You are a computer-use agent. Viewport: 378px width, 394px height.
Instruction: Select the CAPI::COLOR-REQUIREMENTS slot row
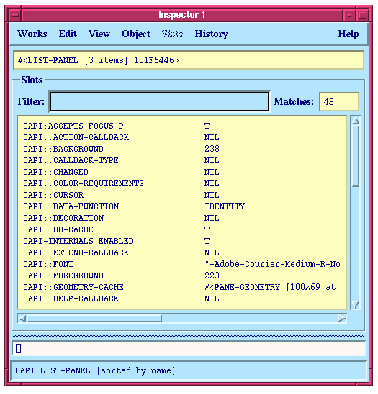pos(182,183)
